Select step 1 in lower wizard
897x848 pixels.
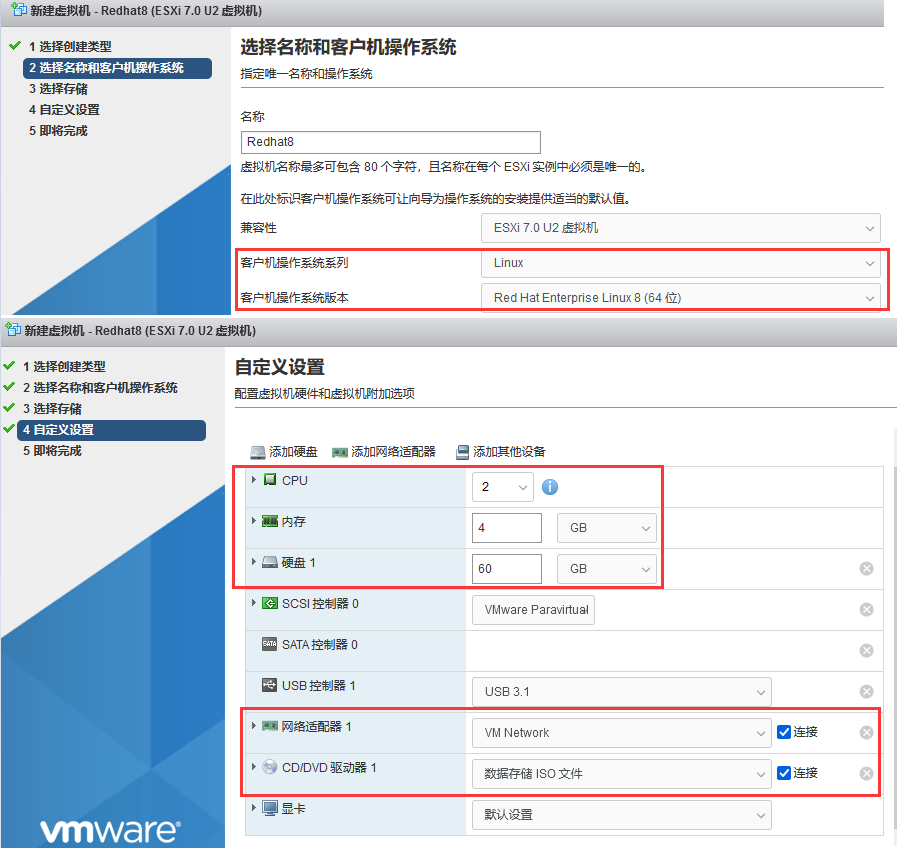pos(64,366)
